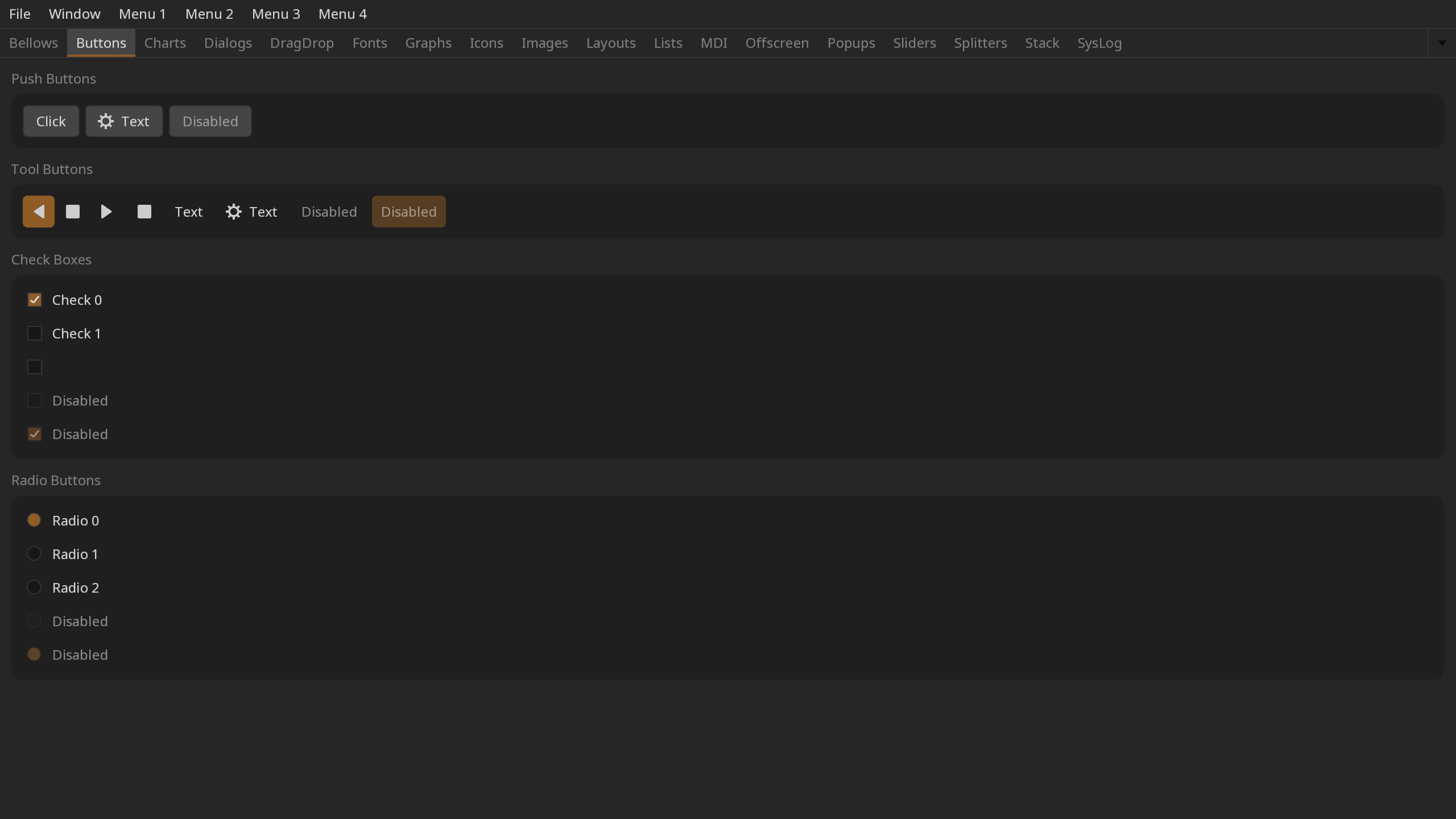Screen dimensions: 1456x819
Task: Click the gear Text tool button
Action: tap(251, 212)
